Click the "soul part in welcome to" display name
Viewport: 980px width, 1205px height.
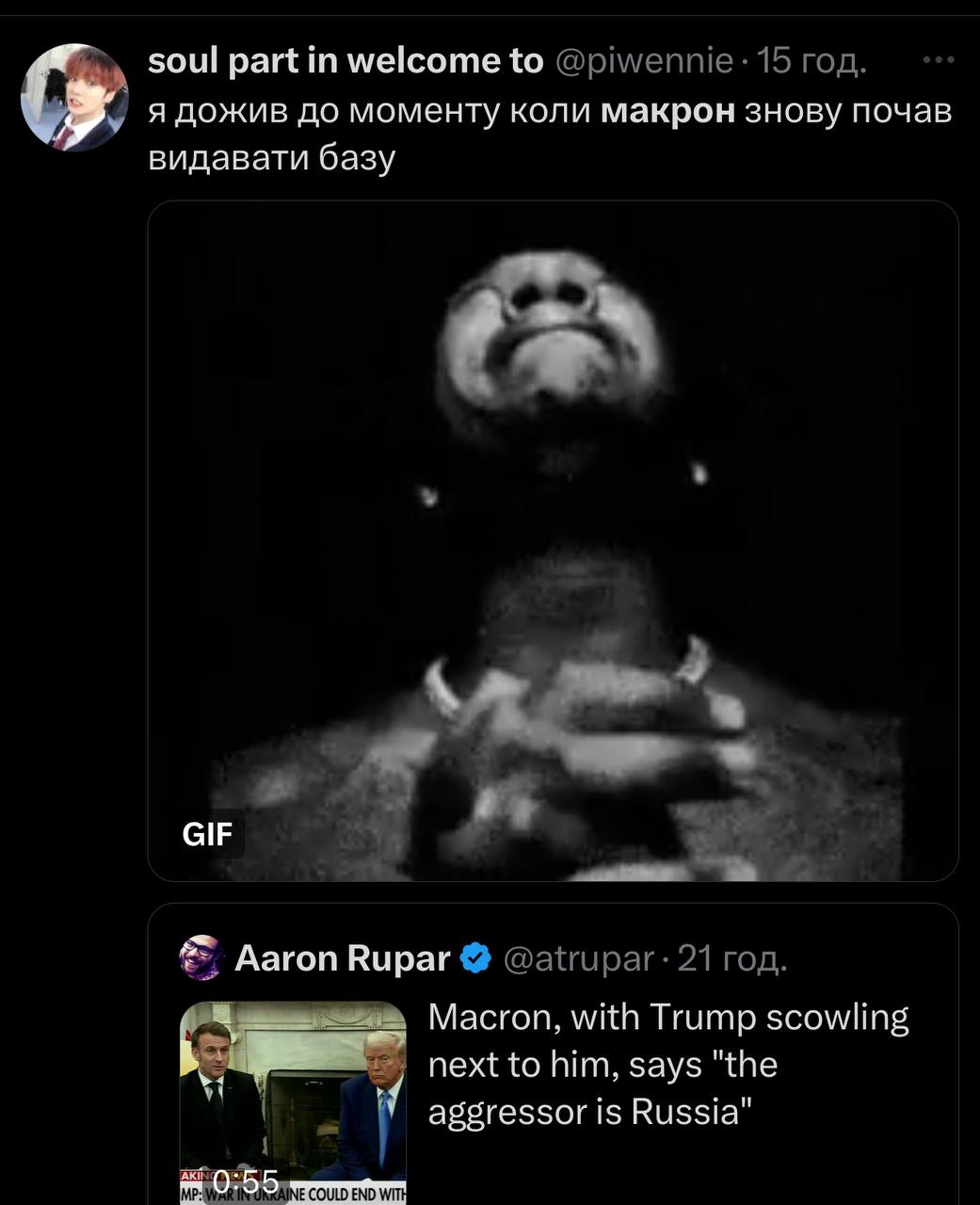pyautogui.click(x=345, y=61)
